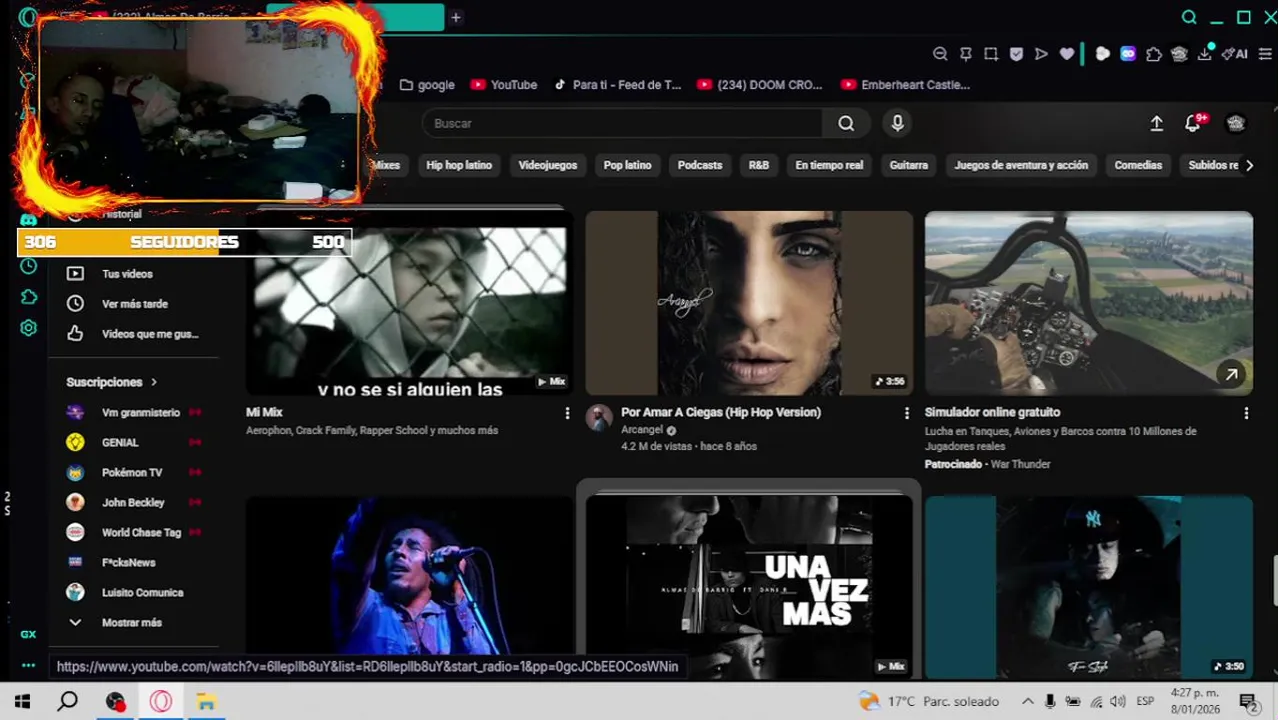Image resolution: width=1278 pixels, height=720 pixels.
Task: Show more category chips with right arrow
Action: coord(1249,165)
